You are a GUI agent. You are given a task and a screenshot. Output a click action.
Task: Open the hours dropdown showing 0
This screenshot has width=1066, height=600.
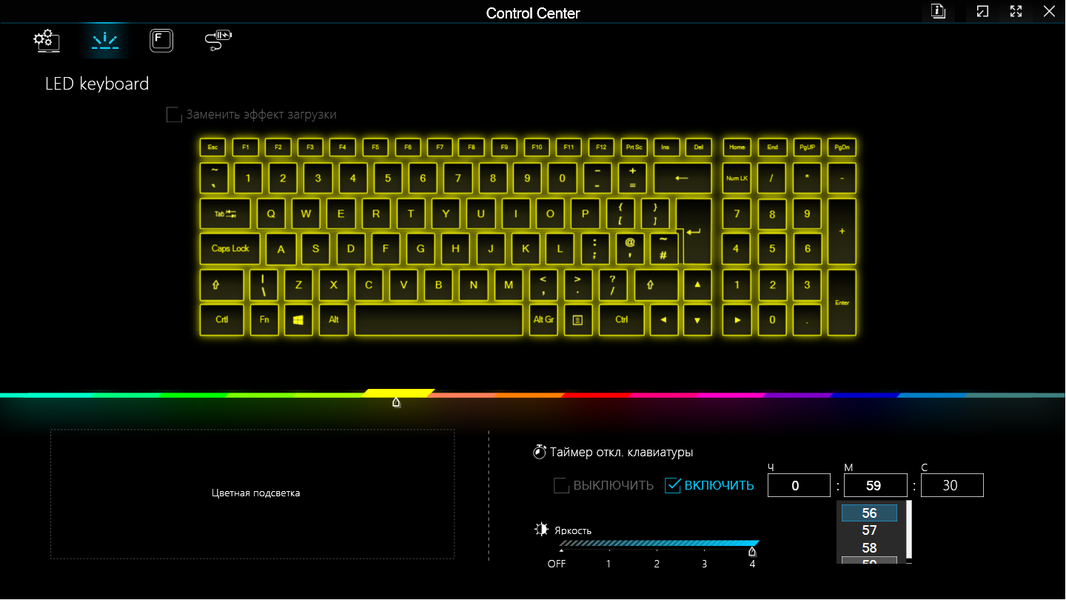tap(798, 485)
